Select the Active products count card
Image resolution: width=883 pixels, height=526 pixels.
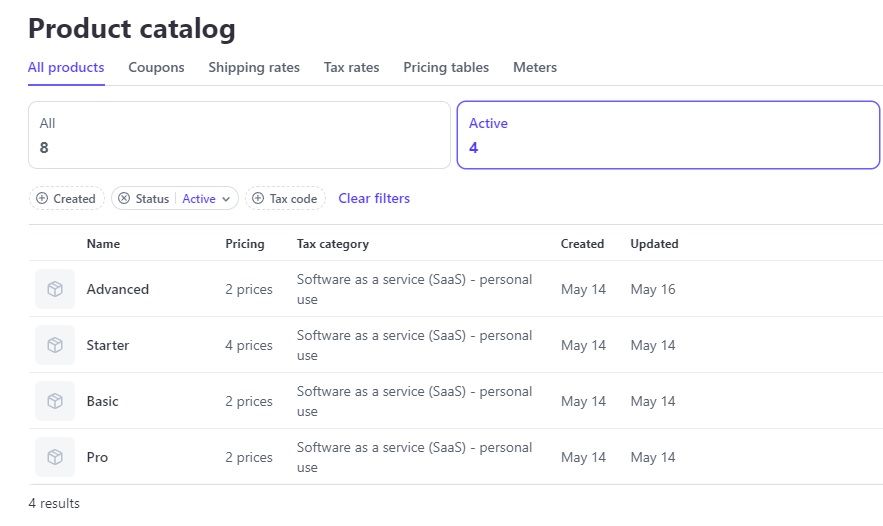tap(668, 135)
